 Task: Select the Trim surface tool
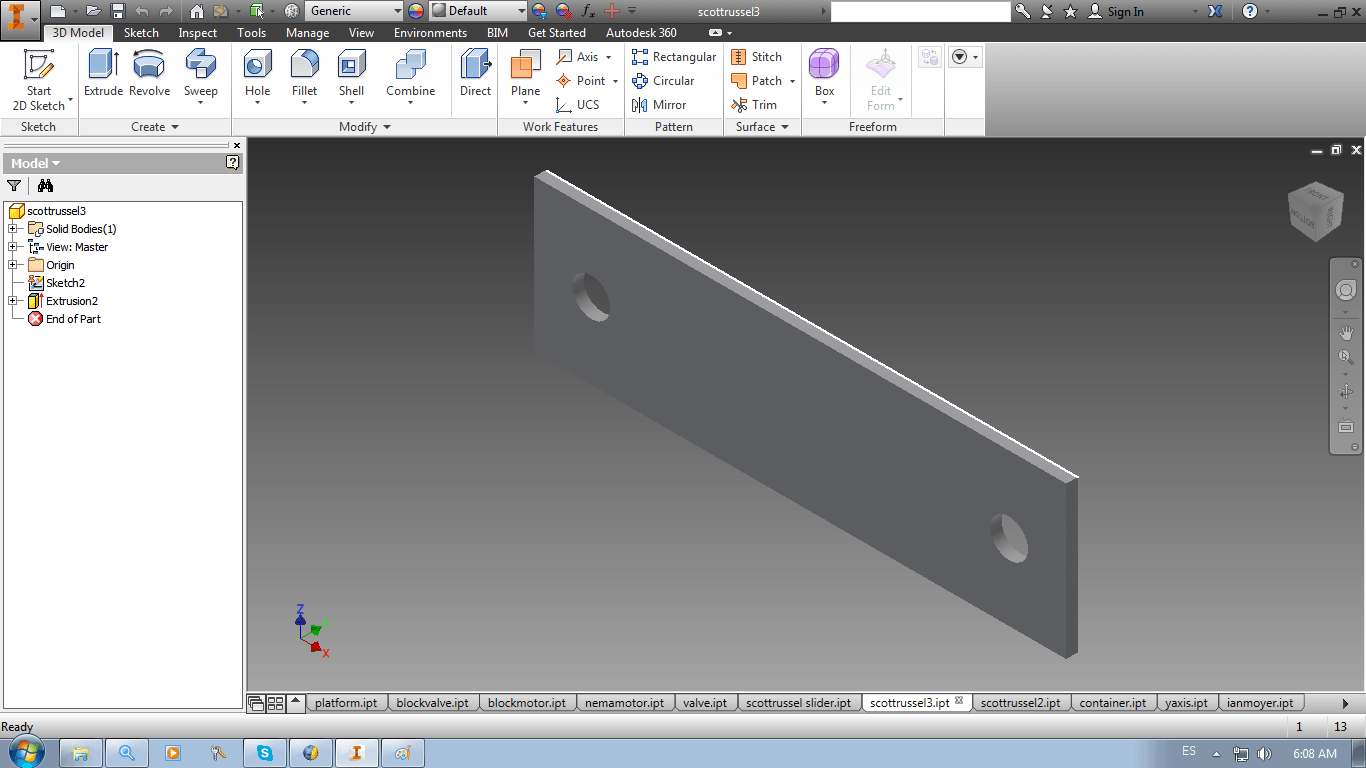coord(754,105)
